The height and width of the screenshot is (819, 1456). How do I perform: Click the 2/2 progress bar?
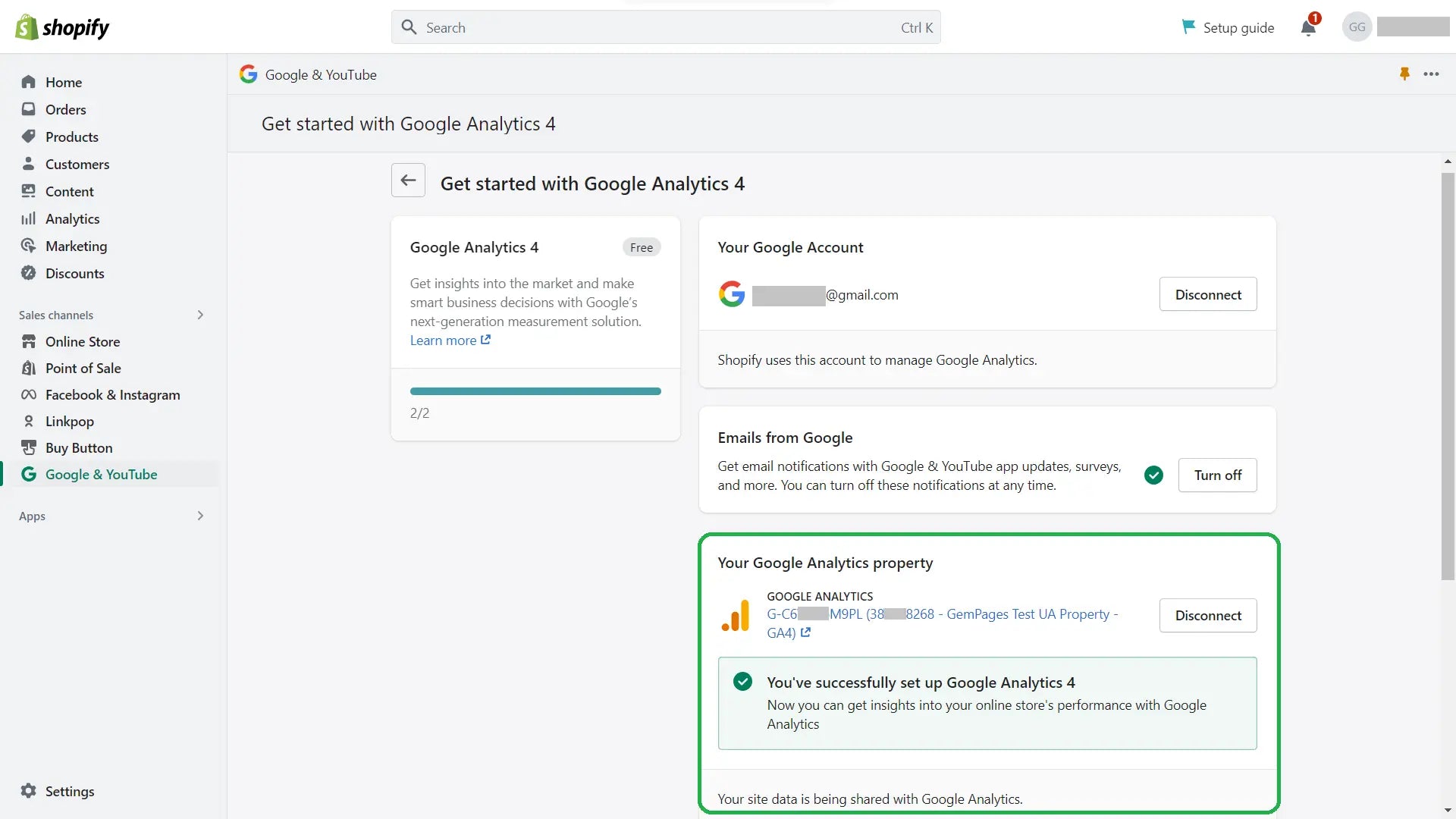pos(535,391)
